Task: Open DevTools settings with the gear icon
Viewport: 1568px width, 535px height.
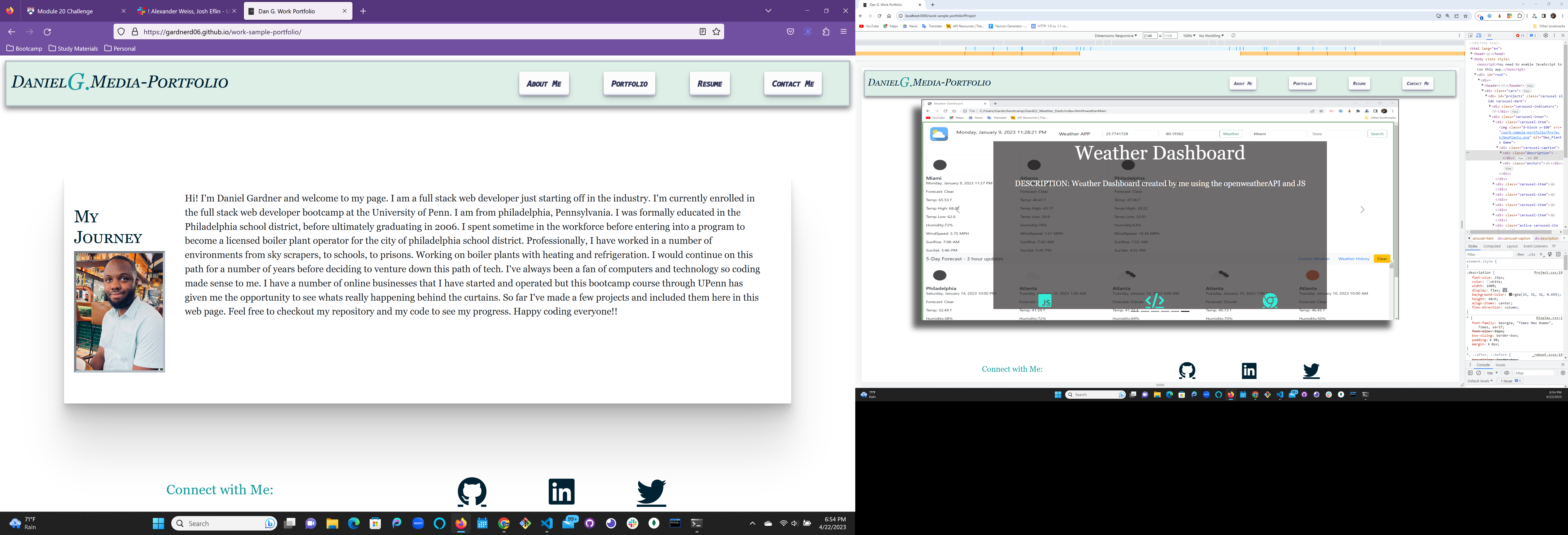Action: pyautogui.click(x=1546, y=35)
